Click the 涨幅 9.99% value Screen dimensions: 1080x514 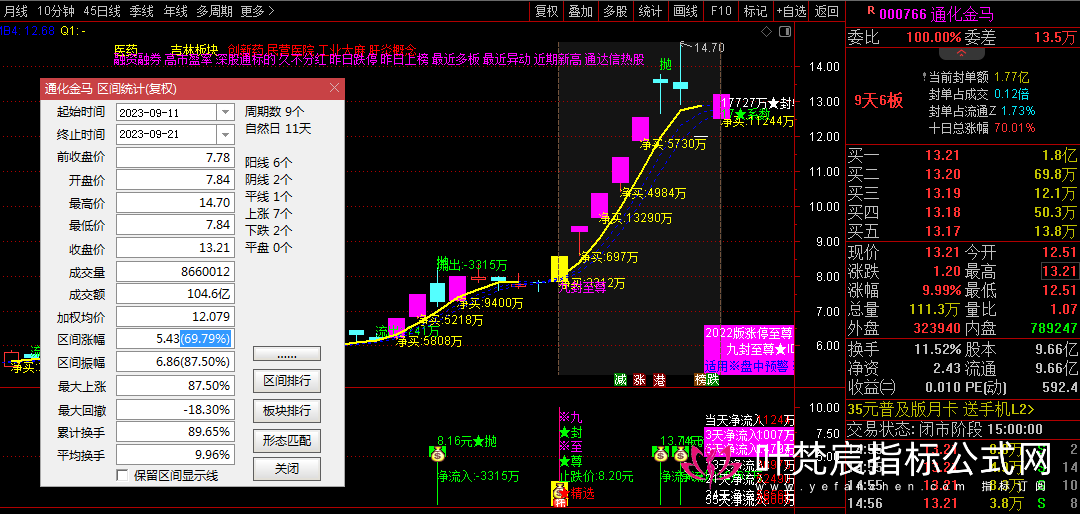(x=943, y=289)
